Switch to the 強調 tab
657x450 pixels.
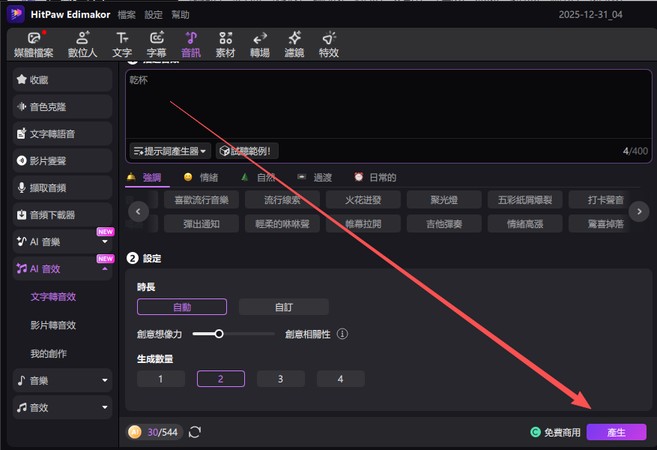click(x=145, y=178)
